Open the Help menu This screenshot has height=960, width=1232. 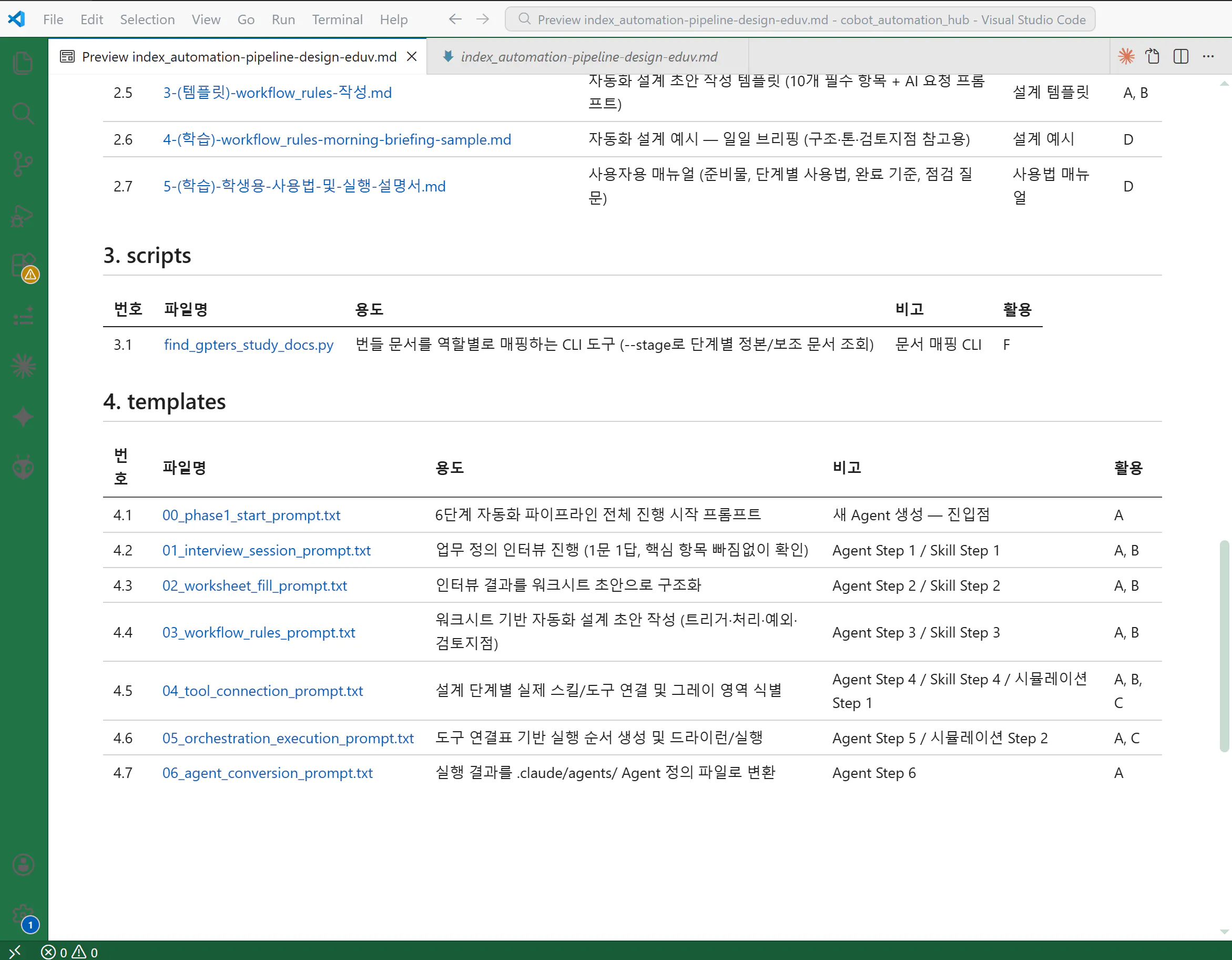point(394,19)
